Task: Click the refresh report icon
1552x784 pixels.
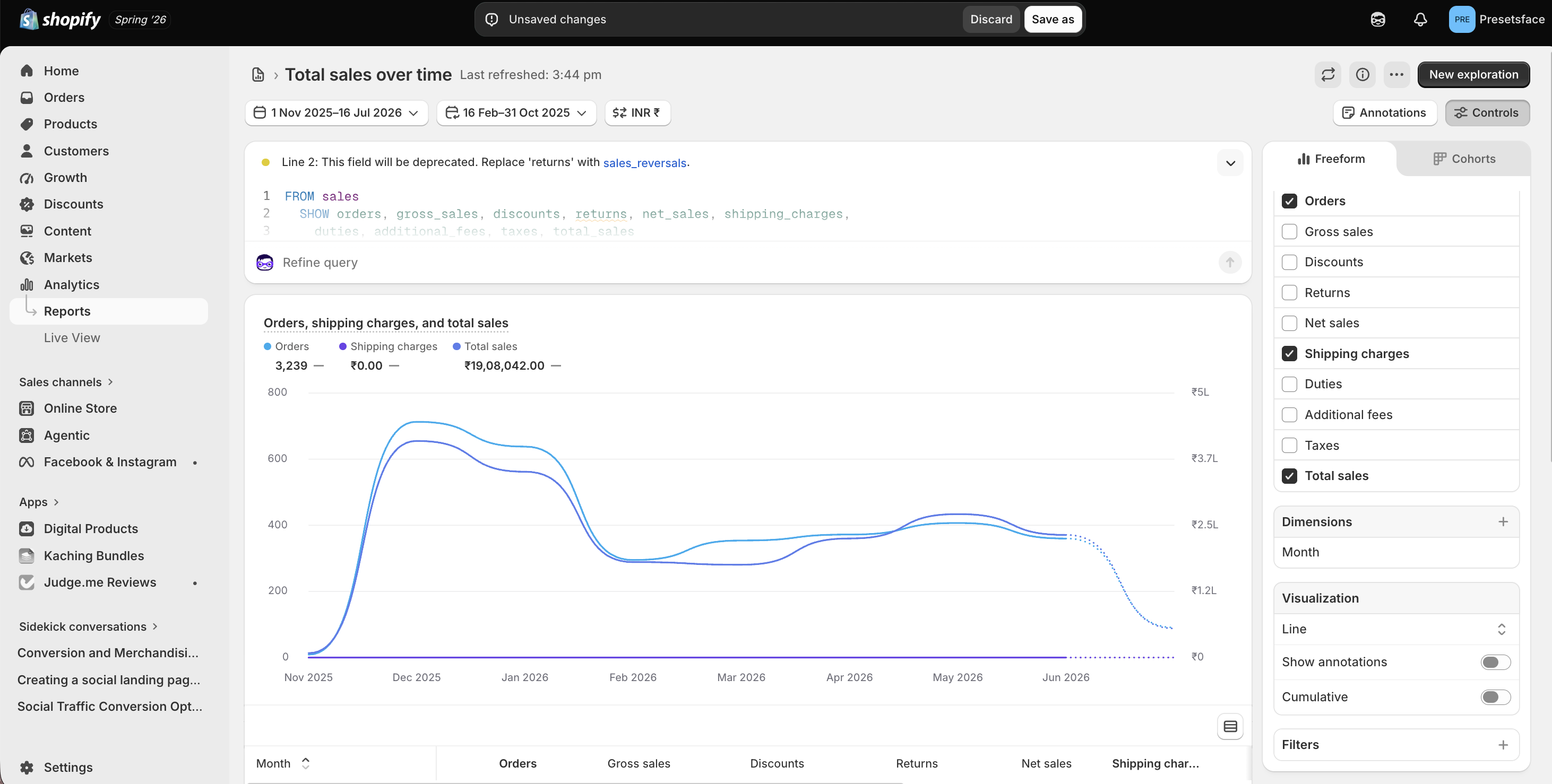Action: [1328, 75]
